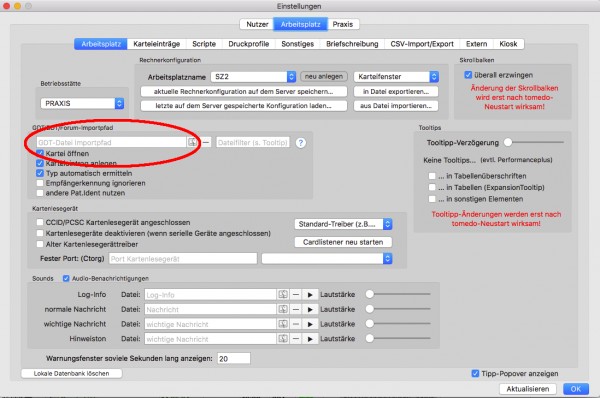Play the Hinweiston sound
The width and height of the screenshot is (600, 398).
click(x=310, y=339)
